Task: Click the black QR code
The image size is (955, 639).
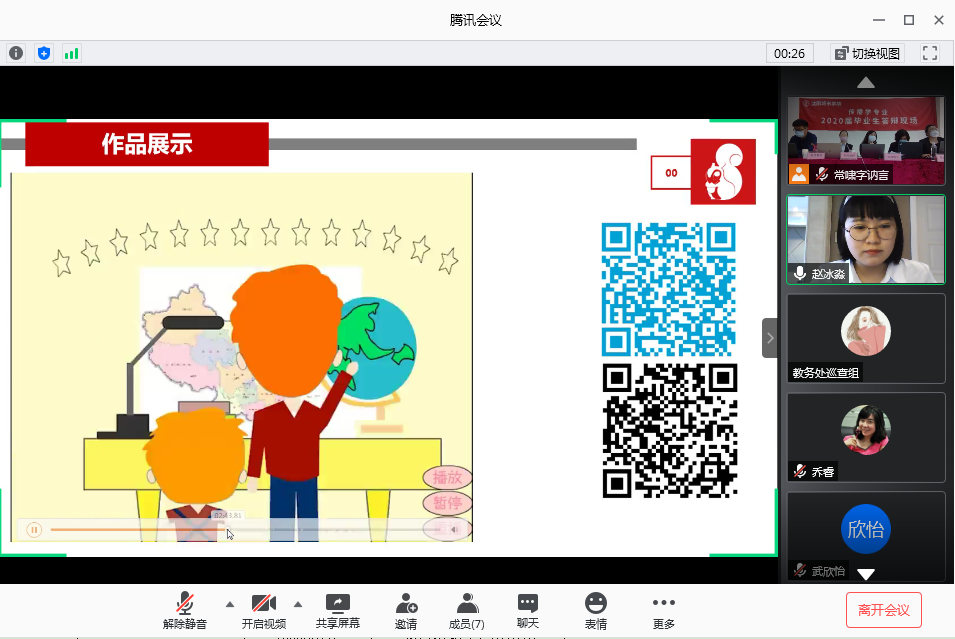Action: pyautogui.click(x=669, y=431)
